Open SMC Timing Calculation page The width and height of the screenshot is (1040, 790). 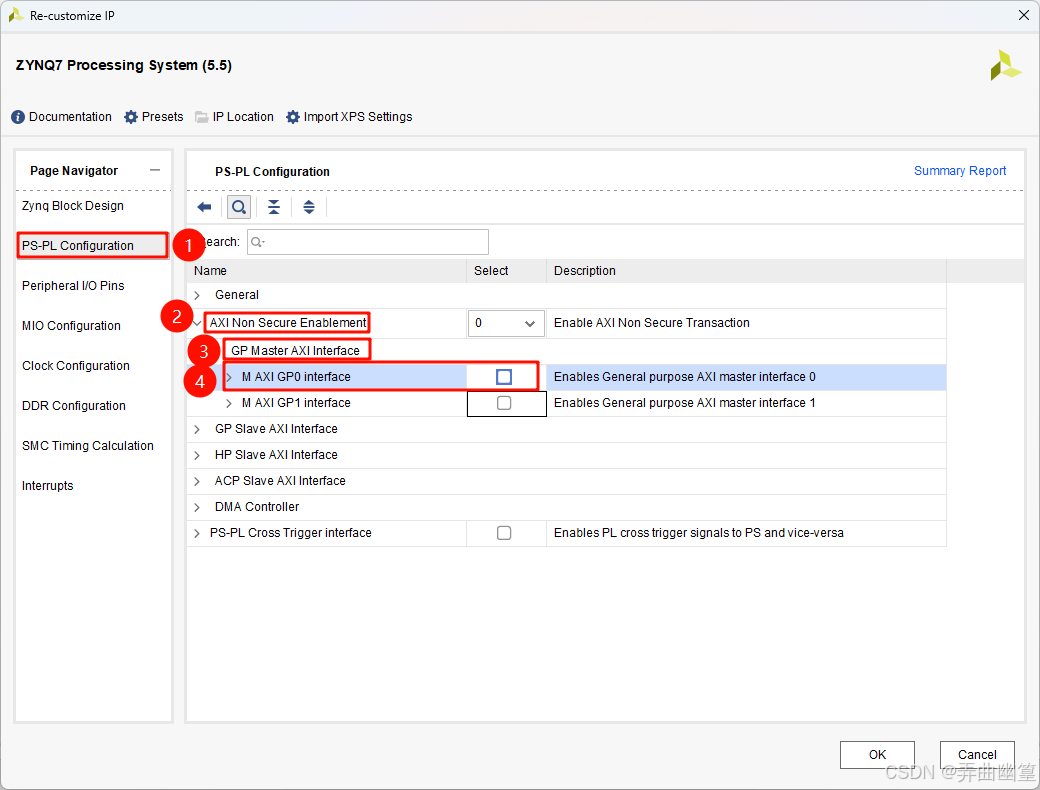click(88, 446)
